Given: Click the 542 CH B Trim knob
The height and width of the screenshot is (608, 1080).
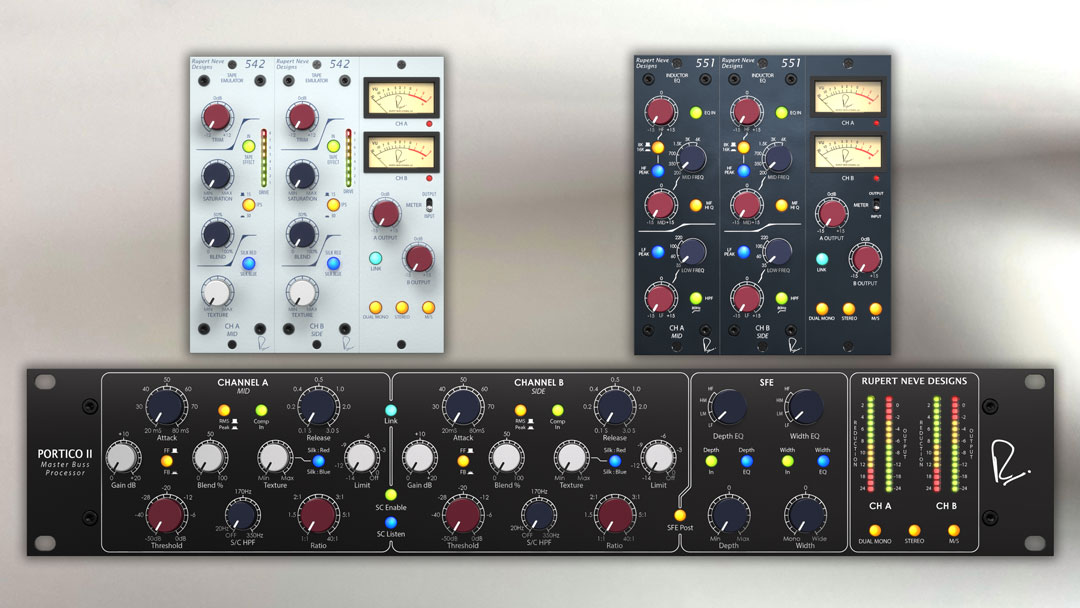Looking at the screenshot, I should point(302,116).
